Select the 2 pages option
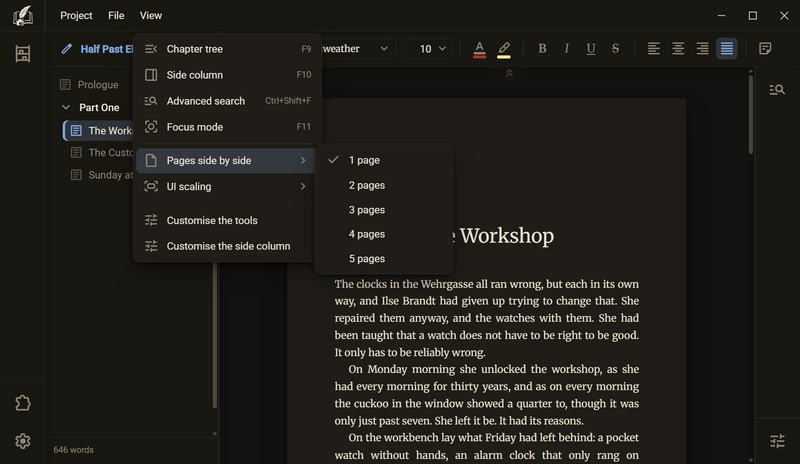The height and width of the screenshot is (464, 800). 384,185
